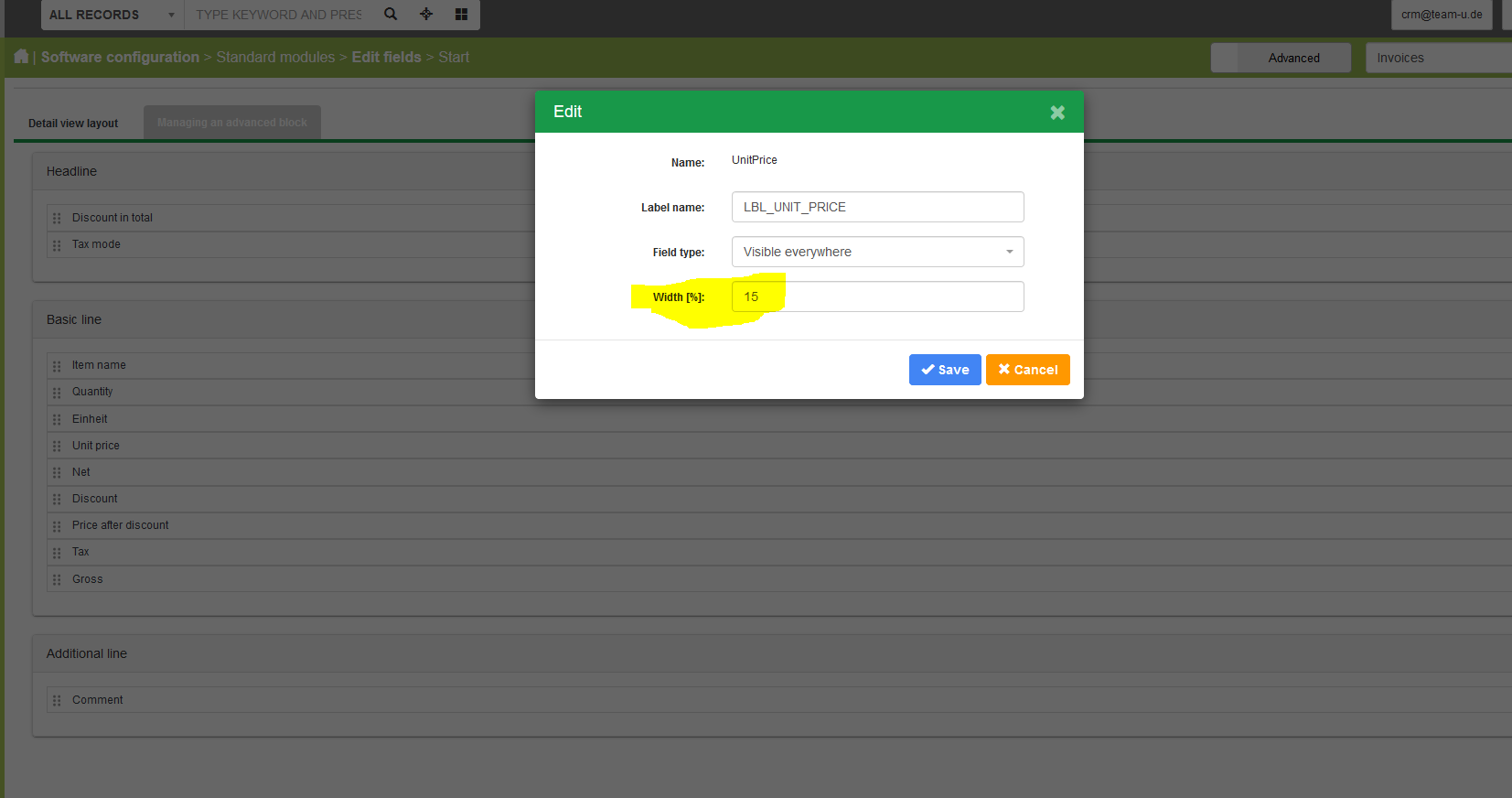Select the Tax row in Basic line
The image size is (1512, 798).
[779, 552]
